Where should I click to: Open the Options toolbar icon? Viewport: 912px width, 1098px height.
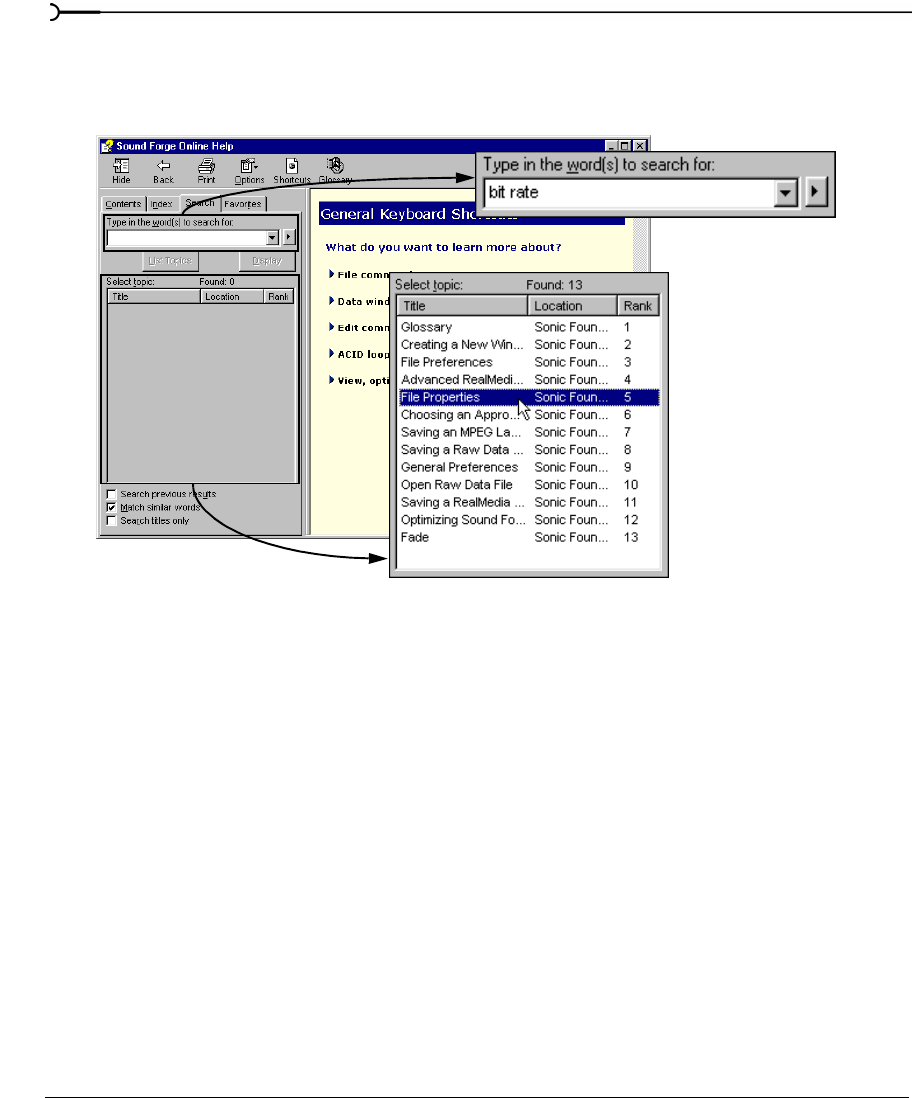[249, 170]
